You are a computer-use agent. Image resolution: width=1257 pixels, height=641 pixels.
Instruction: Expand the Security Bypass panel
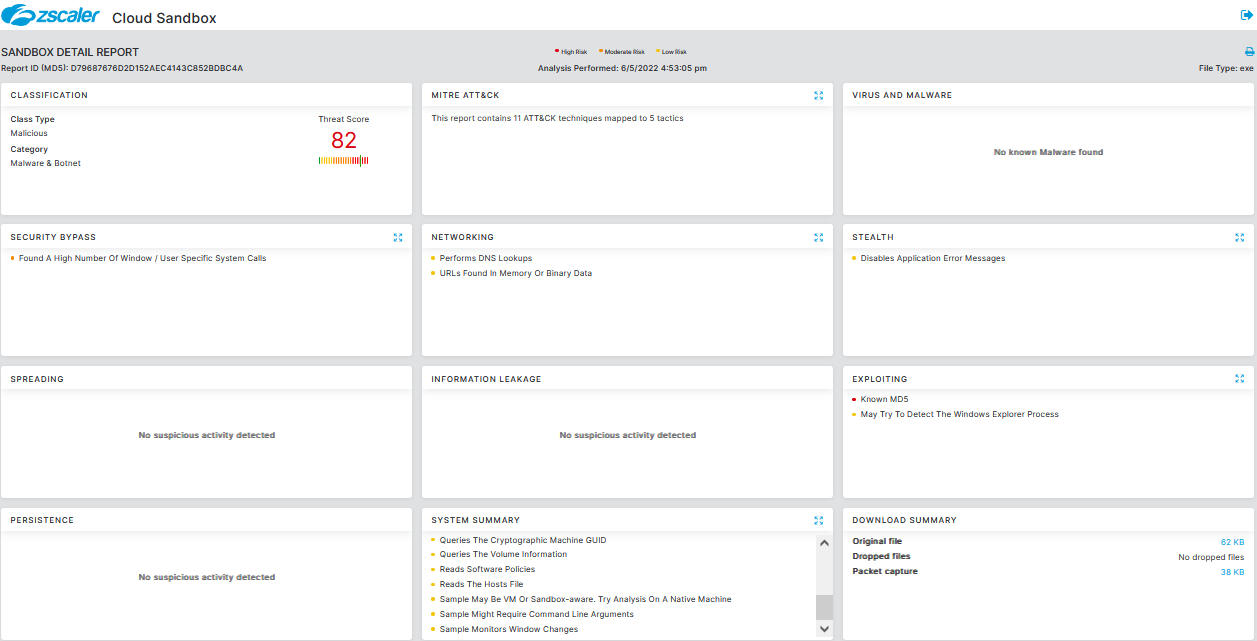[x=398, y=237]
